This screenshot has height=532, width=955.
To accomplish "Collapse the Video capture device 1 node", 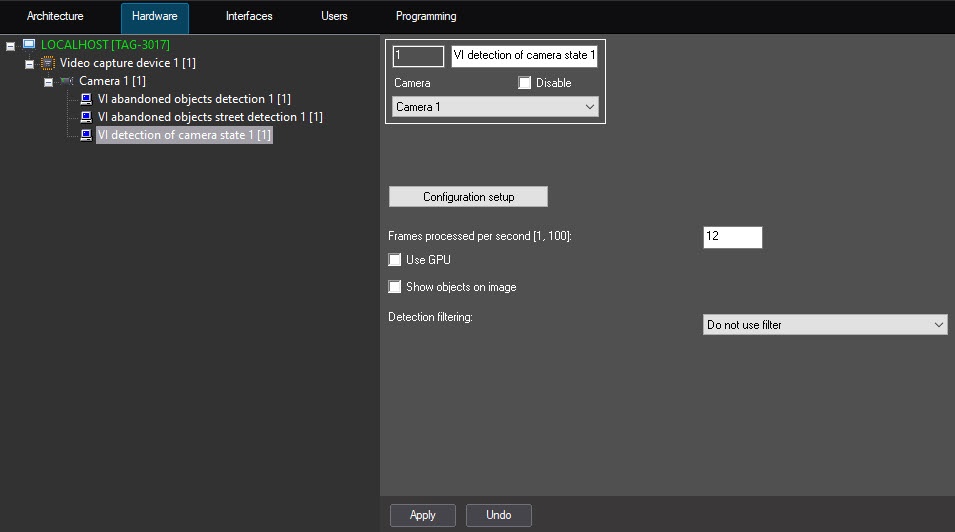I will (29, 64).
